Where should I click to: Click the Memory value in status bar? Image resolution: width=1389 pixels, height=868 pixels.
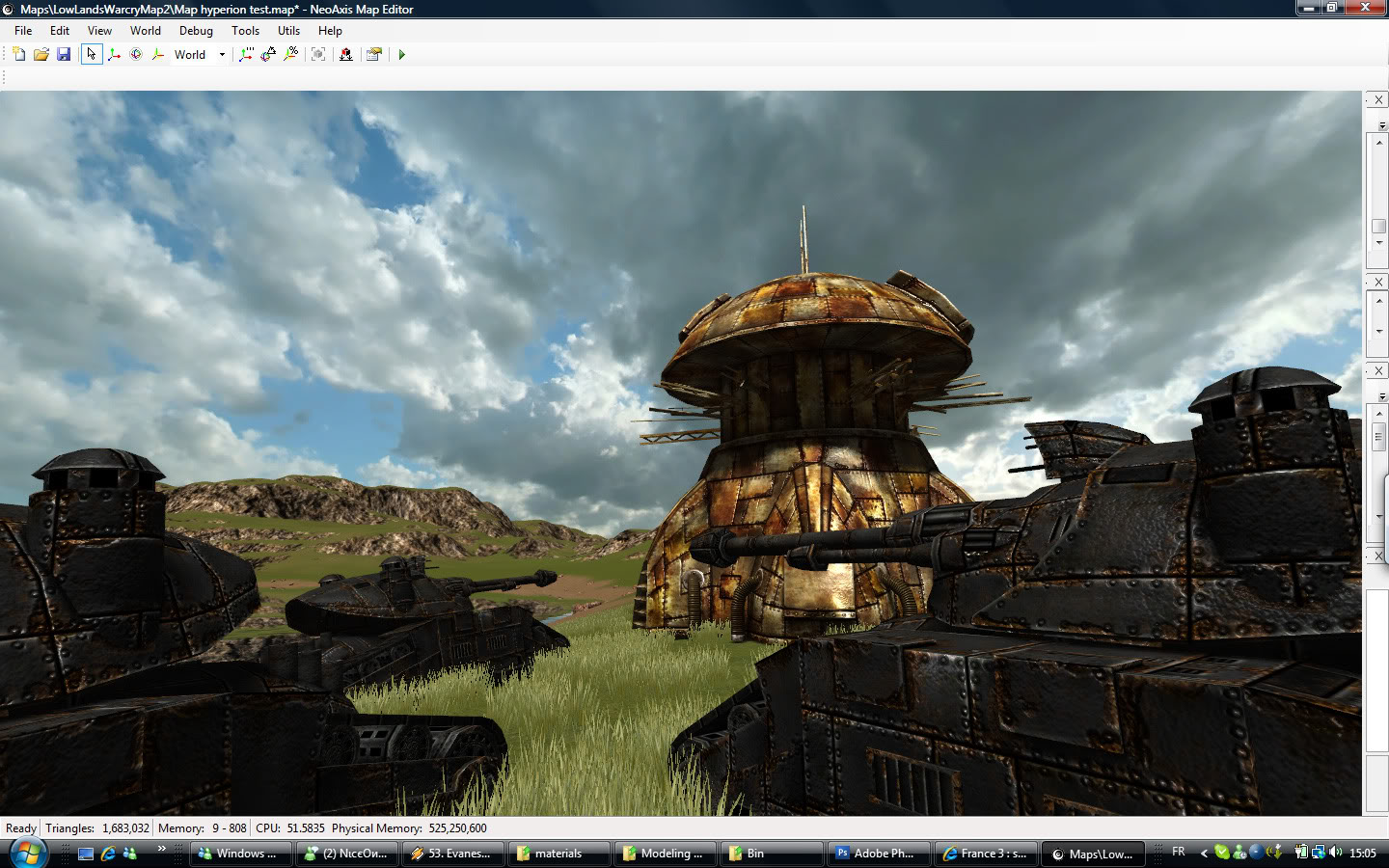[x=203, y=828]
